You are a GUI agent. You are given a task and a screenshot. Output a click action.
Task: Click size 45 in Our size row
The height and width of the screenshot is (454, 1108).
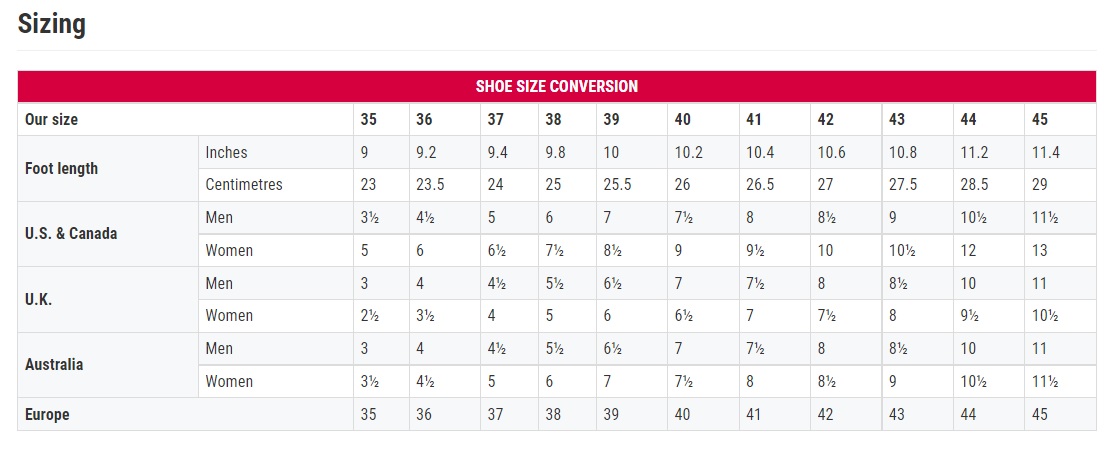(x=1039, y=120)
